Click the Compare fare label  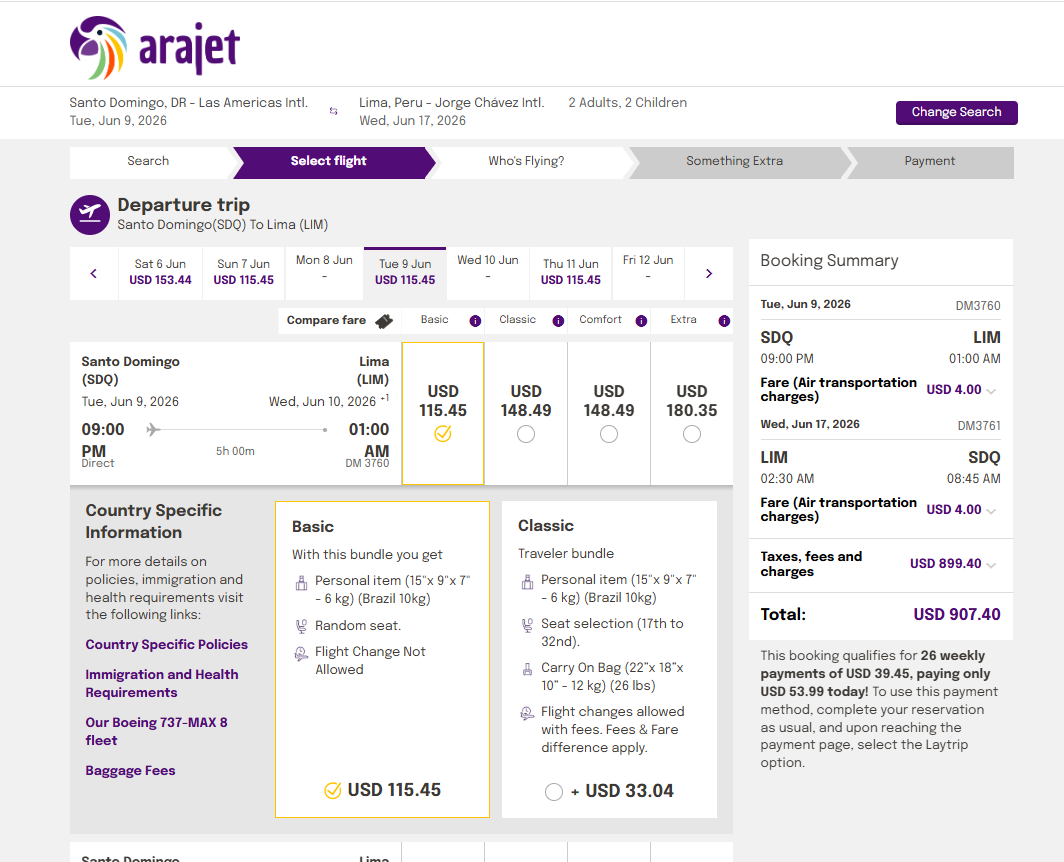click(x=326, y=320)
